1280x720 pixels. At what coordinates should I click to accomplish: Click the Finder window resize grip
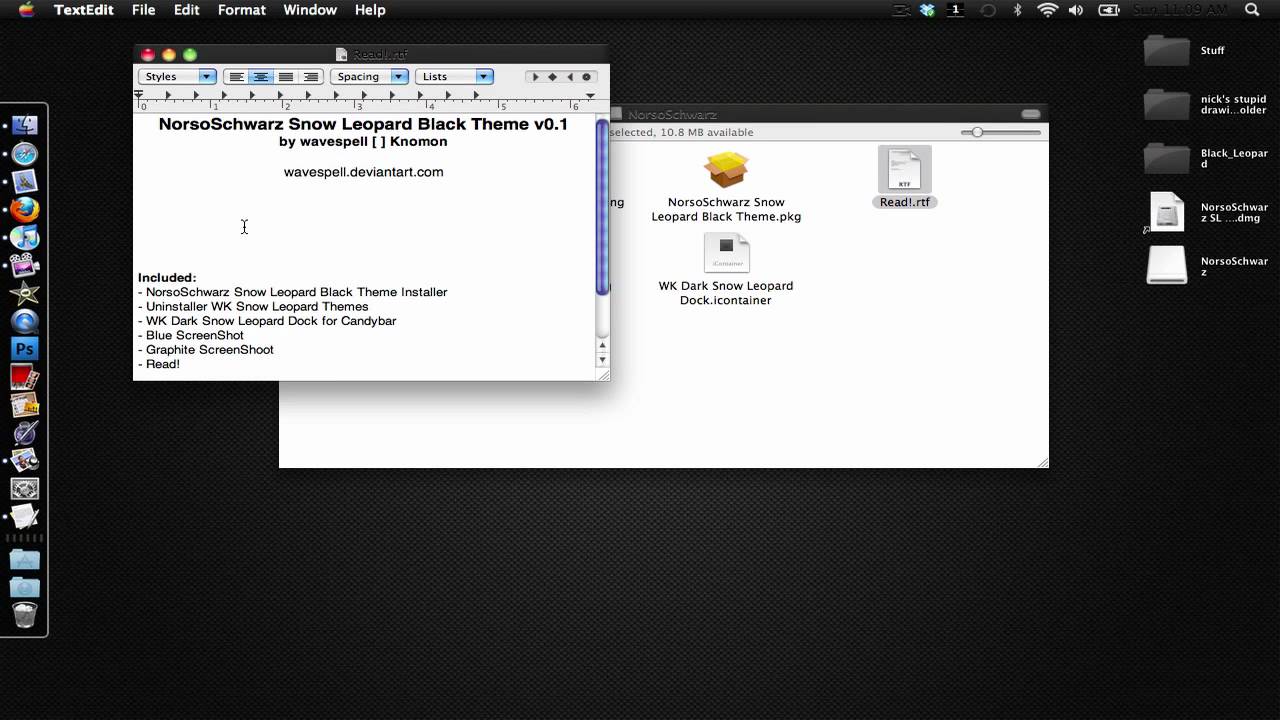[1042, 461]
